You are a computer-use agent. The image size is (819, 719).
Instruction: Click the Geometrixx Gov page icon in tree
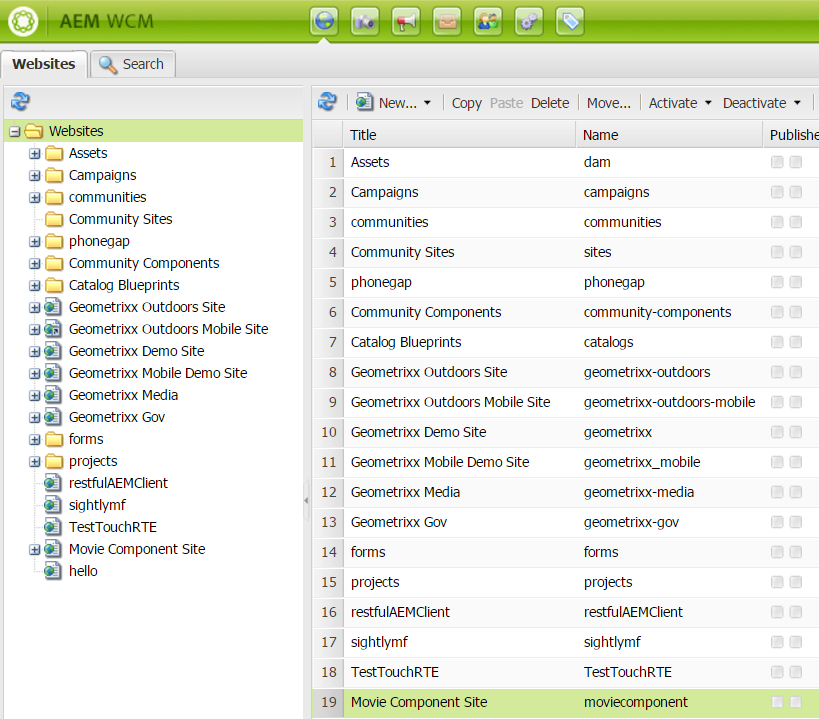(52, 417)
